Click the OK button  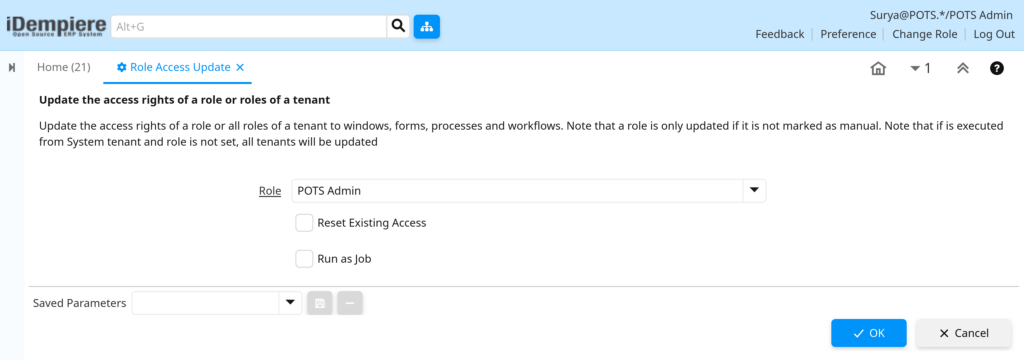869,333
